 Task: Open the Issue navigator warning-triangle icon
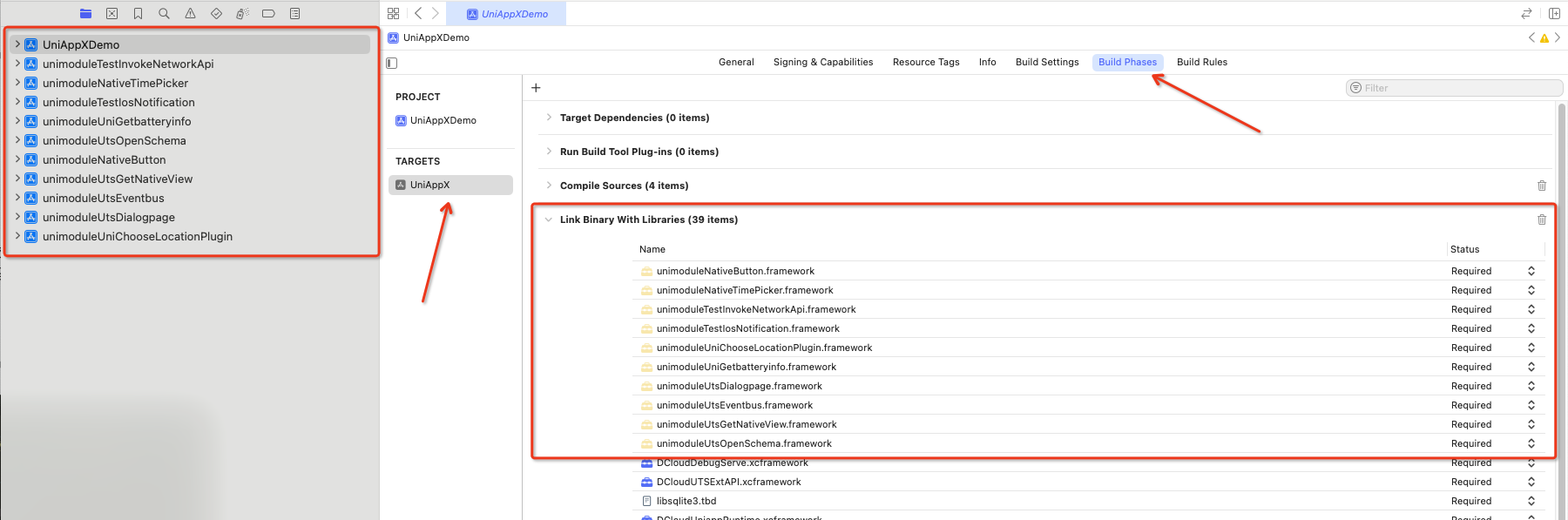(190, 13)
